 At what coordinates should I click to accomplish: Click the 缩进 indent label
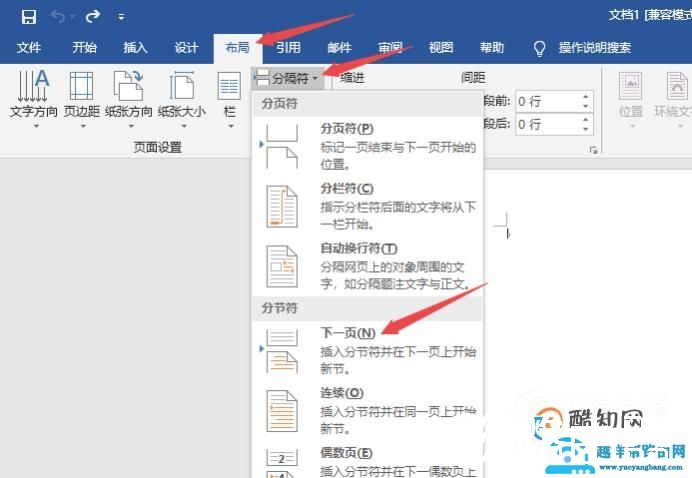coord(352,78)
